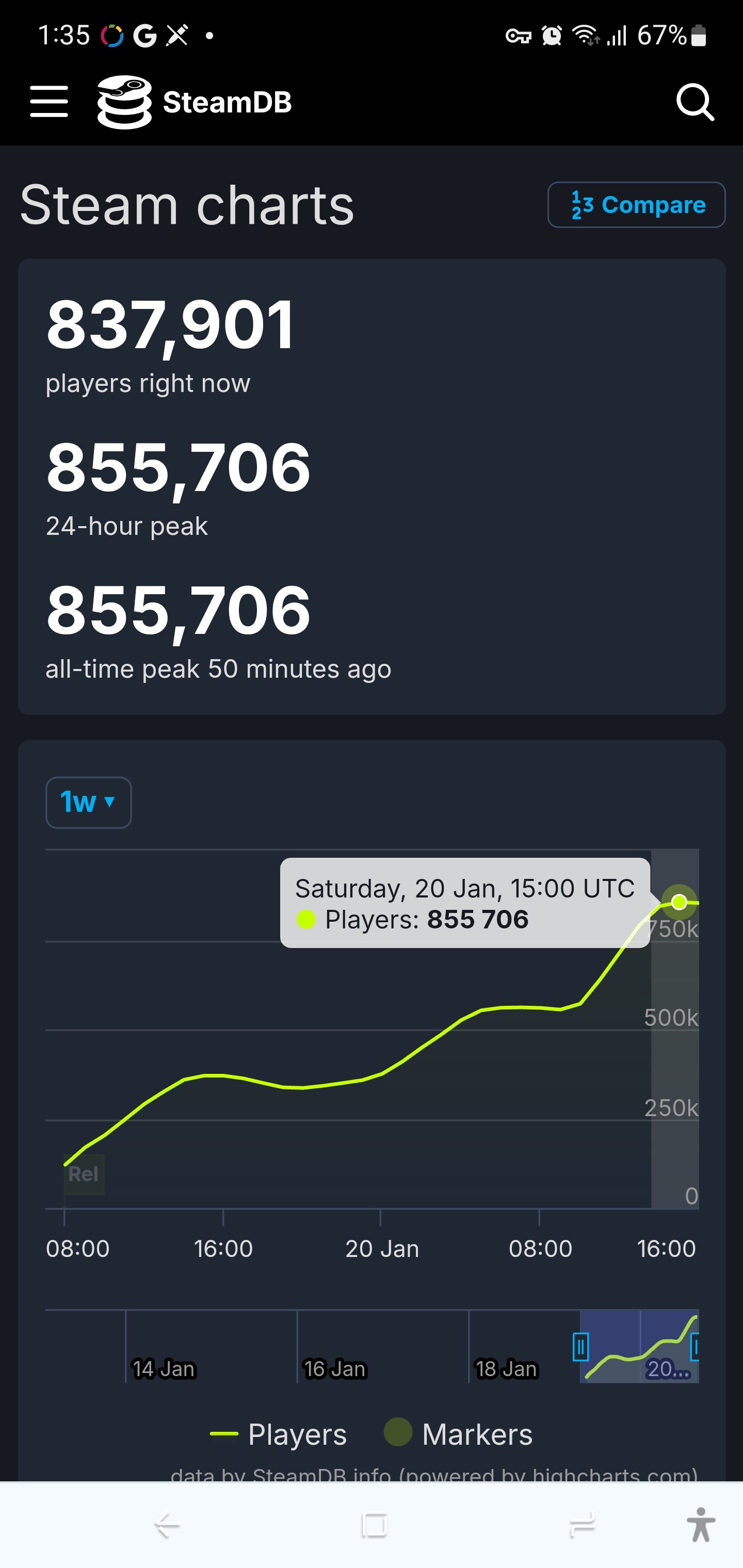The height and width of the screenshot is (1568, 743).
Task: Toggle the Markers series in legend
Action: (458, 1435)
